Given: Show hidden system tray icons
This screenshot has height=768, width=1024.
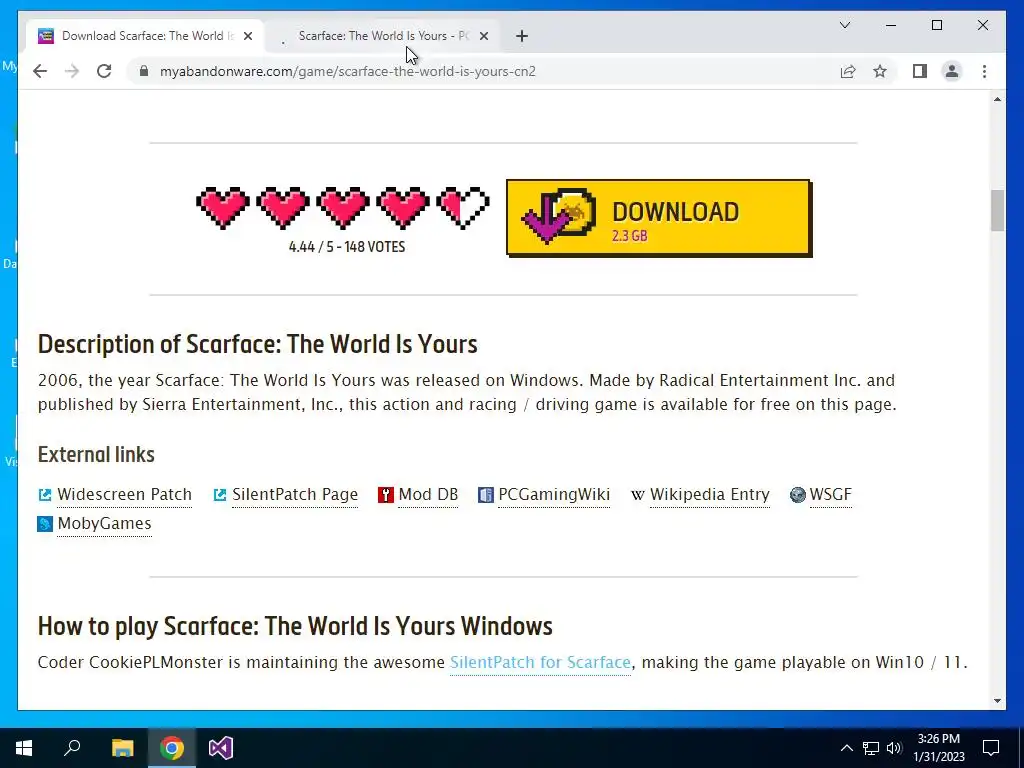Looking at the screenshot, I should 846,748.
